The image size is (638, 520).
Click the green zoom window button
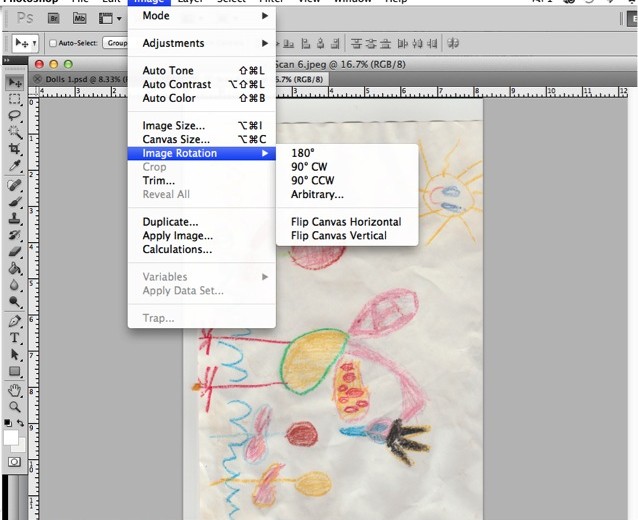coord(68,64)
